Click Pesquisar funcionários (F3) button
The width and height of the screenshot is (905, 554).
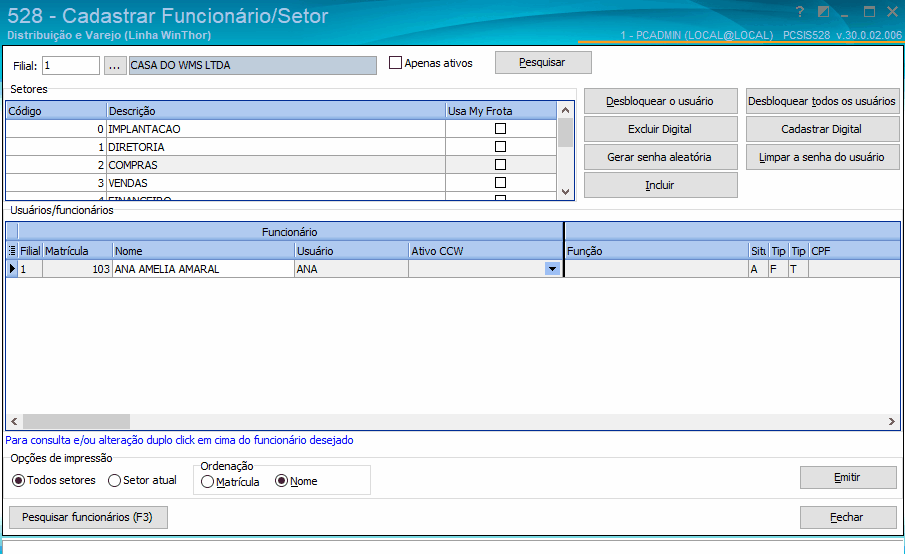pyautogui.click(x=88, y=517)
